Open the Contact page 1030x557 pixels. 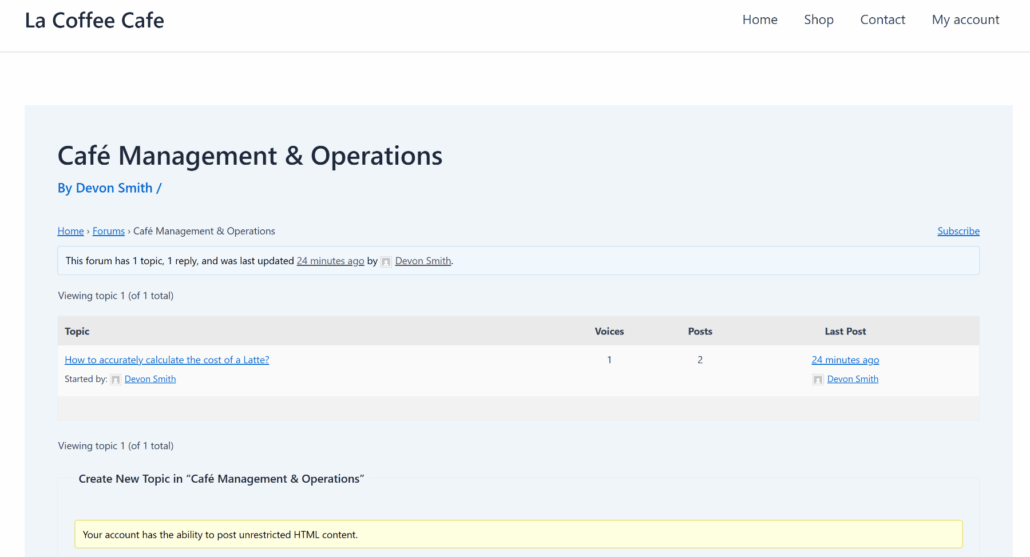pyautogui.click(x=882, y=20)
